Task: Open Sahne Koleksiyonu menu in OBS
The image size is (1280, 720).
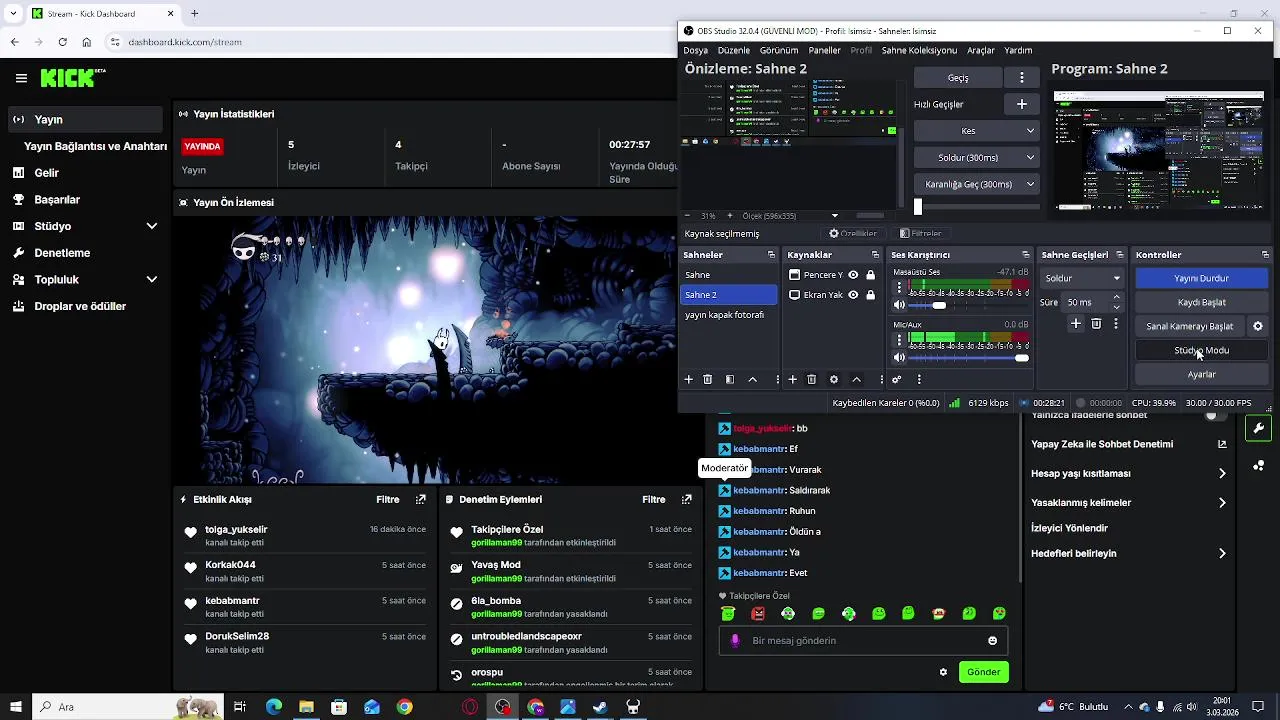Action: [919, 50]
